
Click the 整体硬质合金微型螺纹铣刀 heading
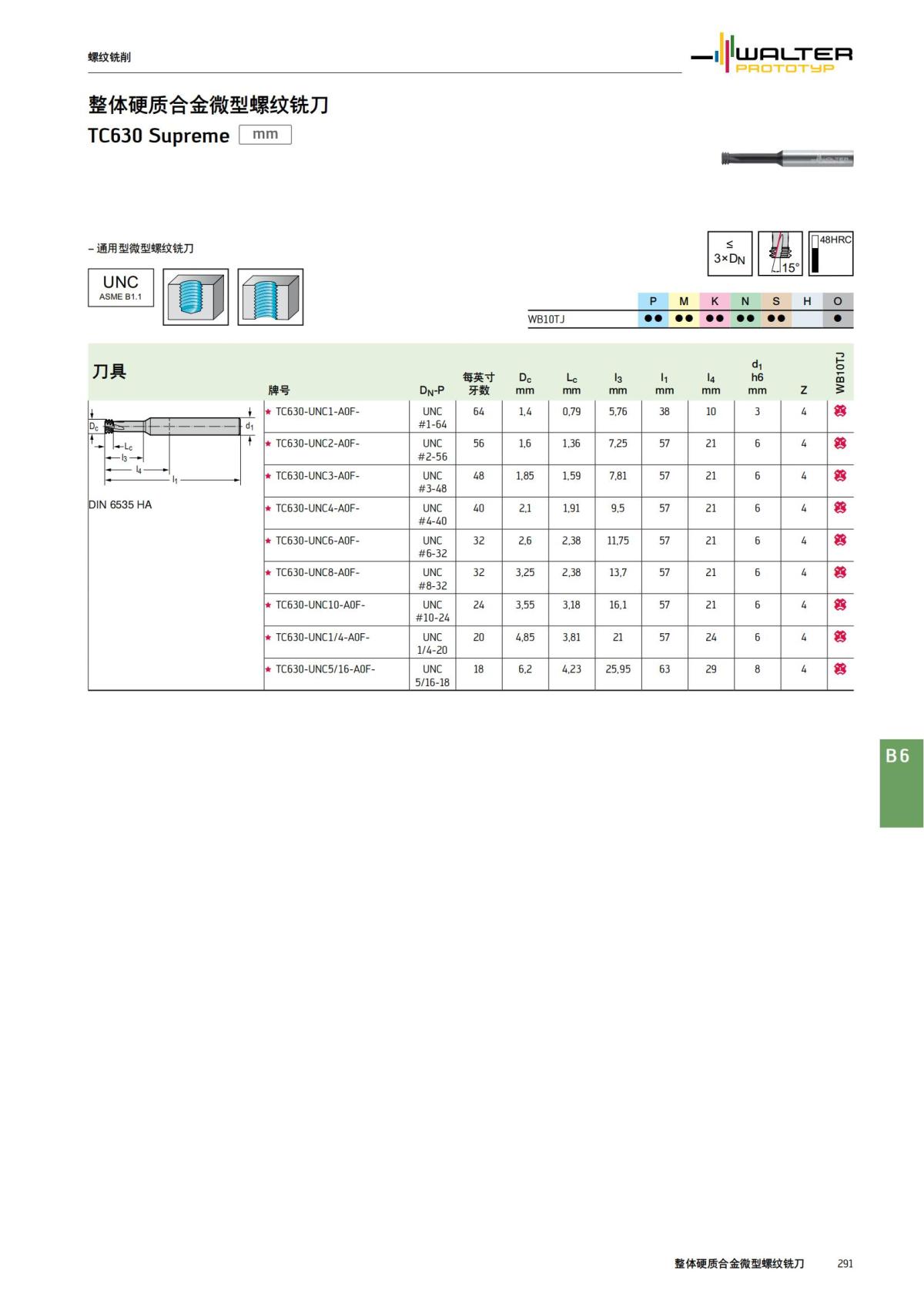209,105
